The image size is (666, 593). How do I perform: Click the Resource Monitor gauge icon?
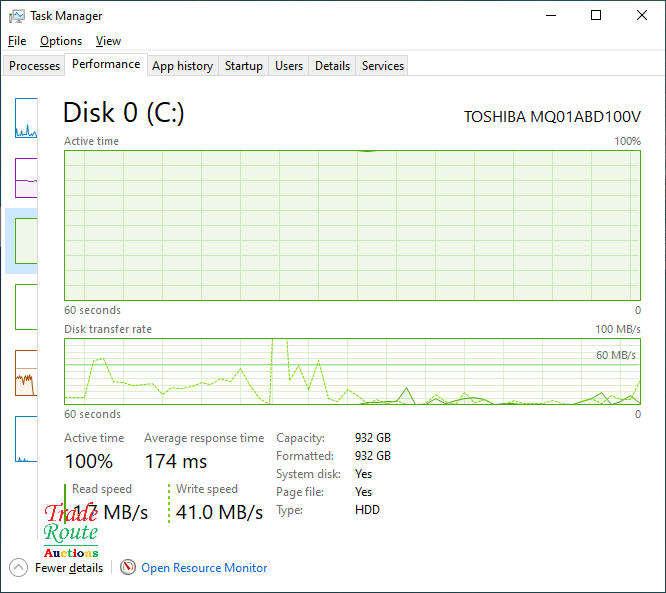pos(128,567)
